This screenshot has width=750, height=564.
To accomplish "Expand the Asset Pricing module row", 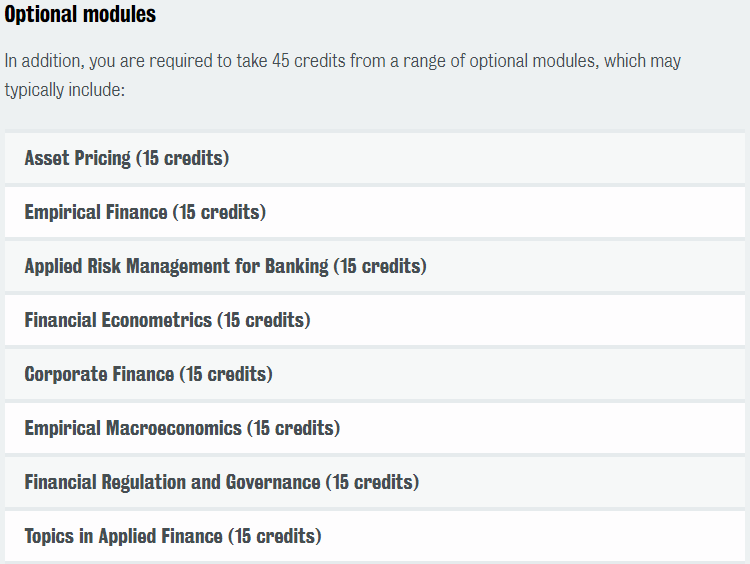I will point(375,158).
